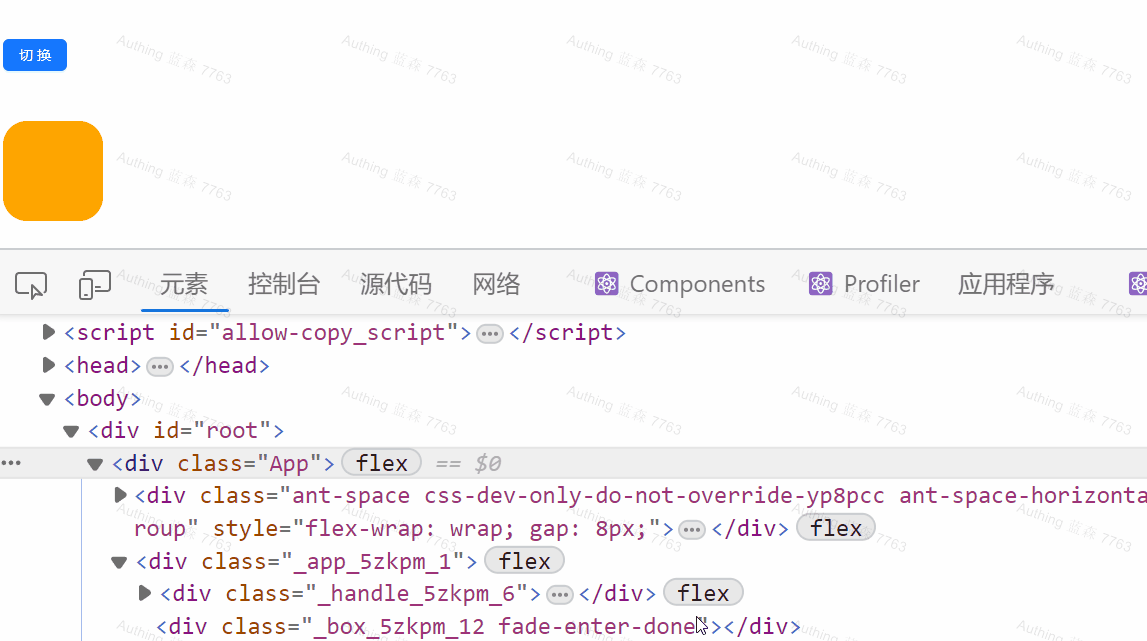Click the closing </head> tag text
Image resolution: width=1147 pixels, height=641 pixels.
(225, 366)
